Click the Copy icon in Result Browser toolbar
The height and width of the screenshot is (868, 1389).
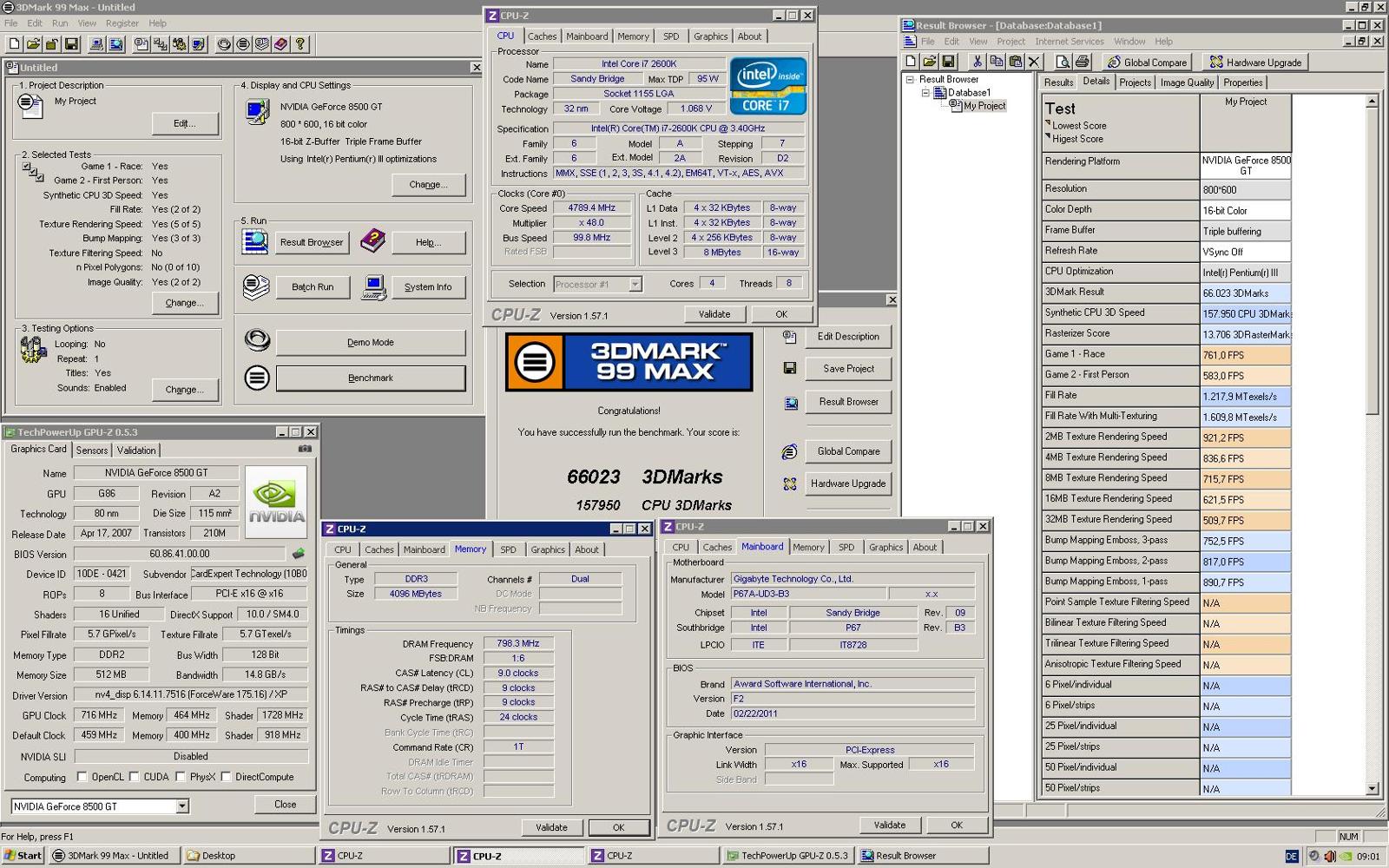pos(997,62)
